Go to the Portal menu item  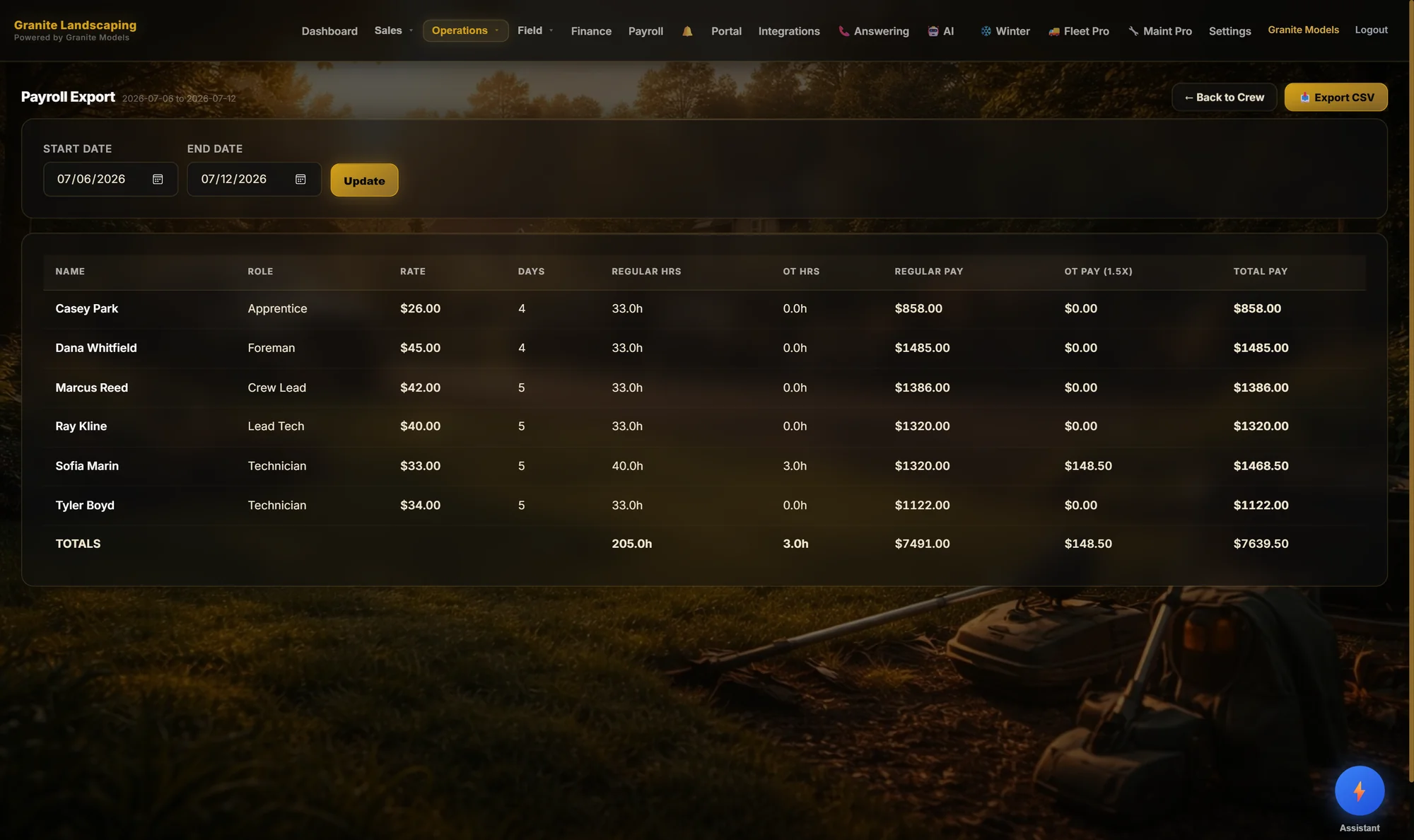[726, 31]
